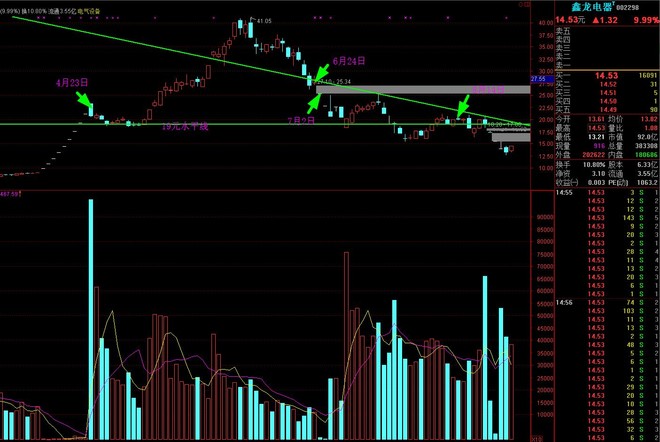This screenshot has width=660, height=442.
Task: Click the green arrow under the 4月23日 label
Action: (83, 99)
